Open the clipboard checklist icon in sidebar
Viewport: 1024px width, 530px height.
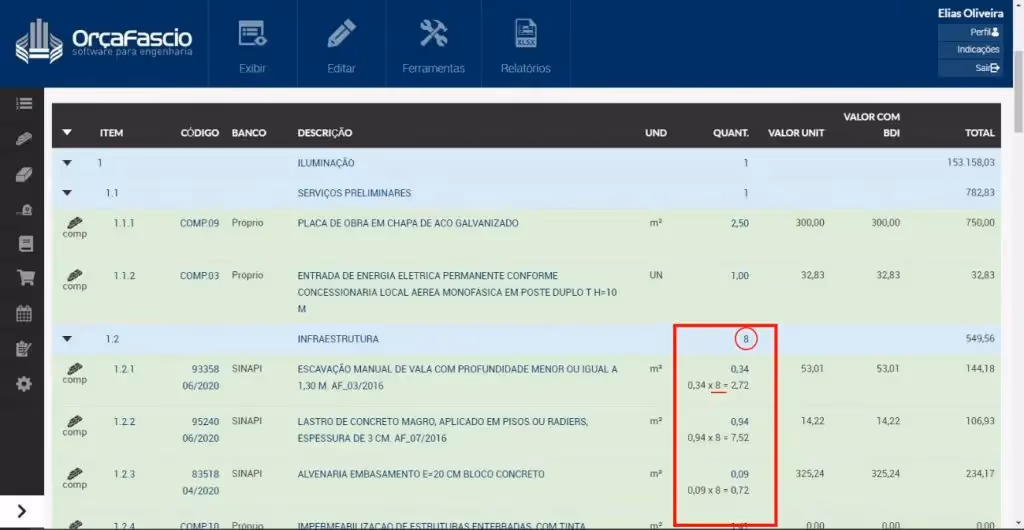[x=24, y=349]
